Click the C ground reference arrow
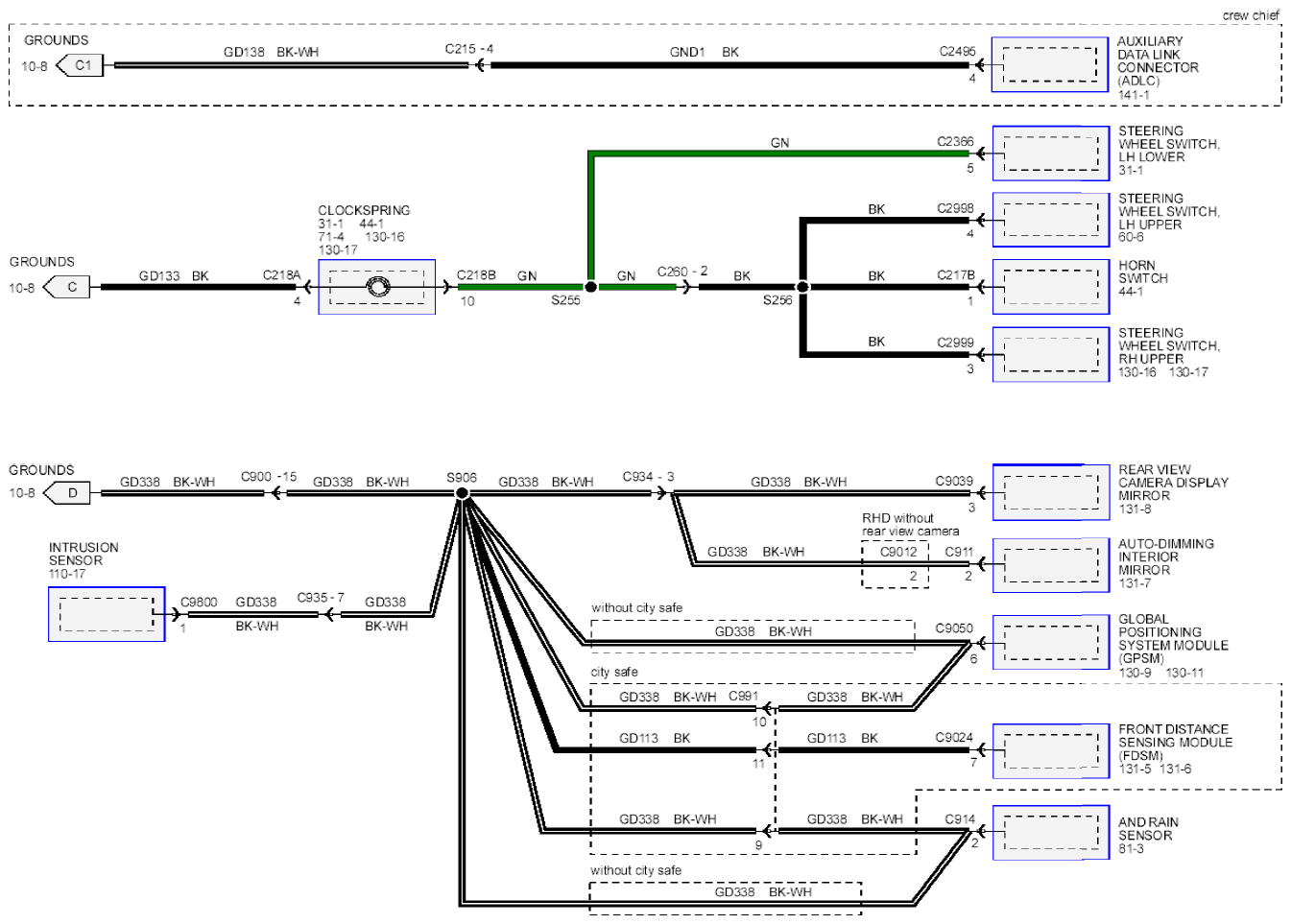 click(x=67, y=287)
